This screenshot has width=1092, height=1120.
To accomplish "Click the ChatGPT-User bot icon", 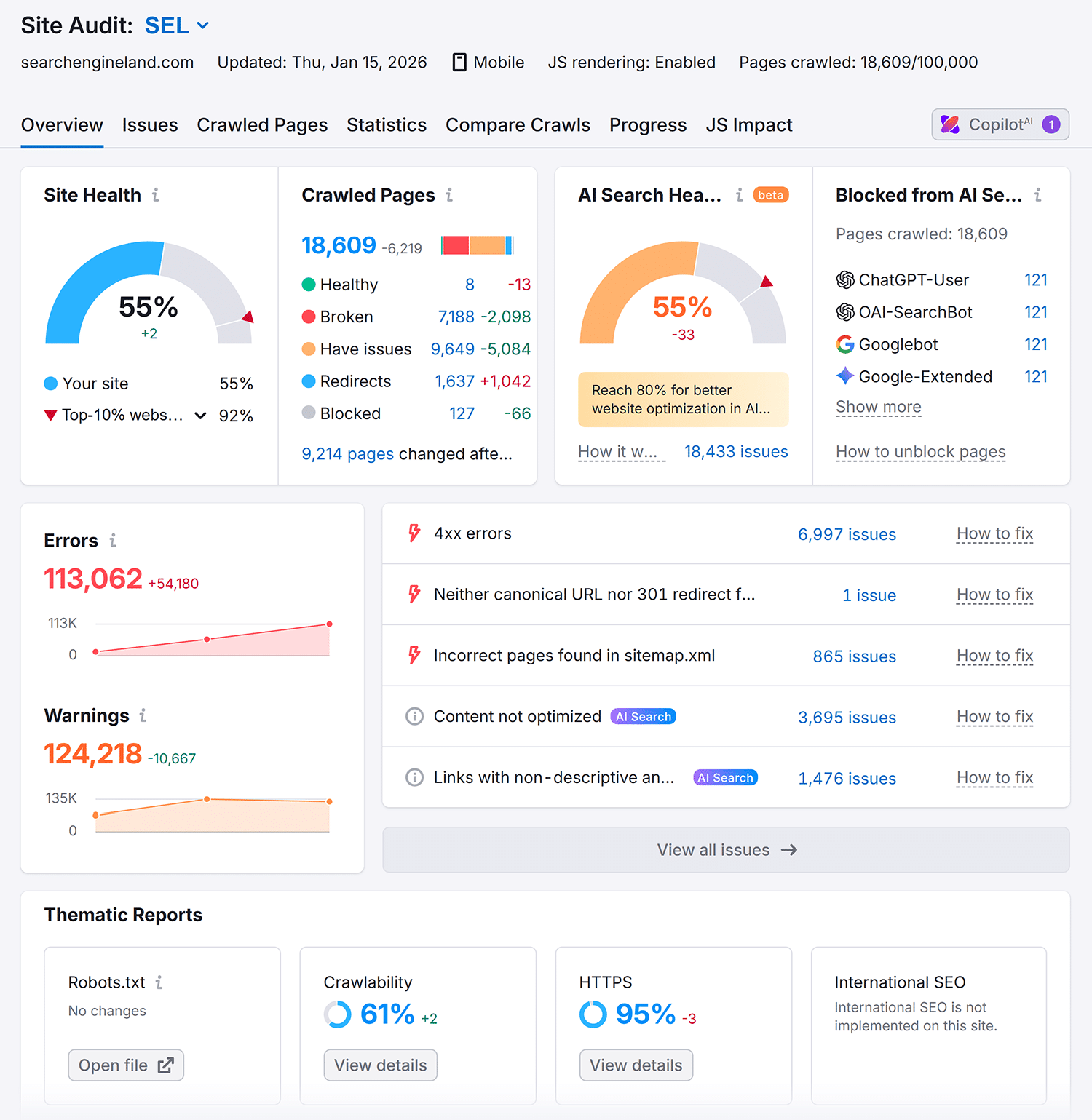I will pos(845,280).
